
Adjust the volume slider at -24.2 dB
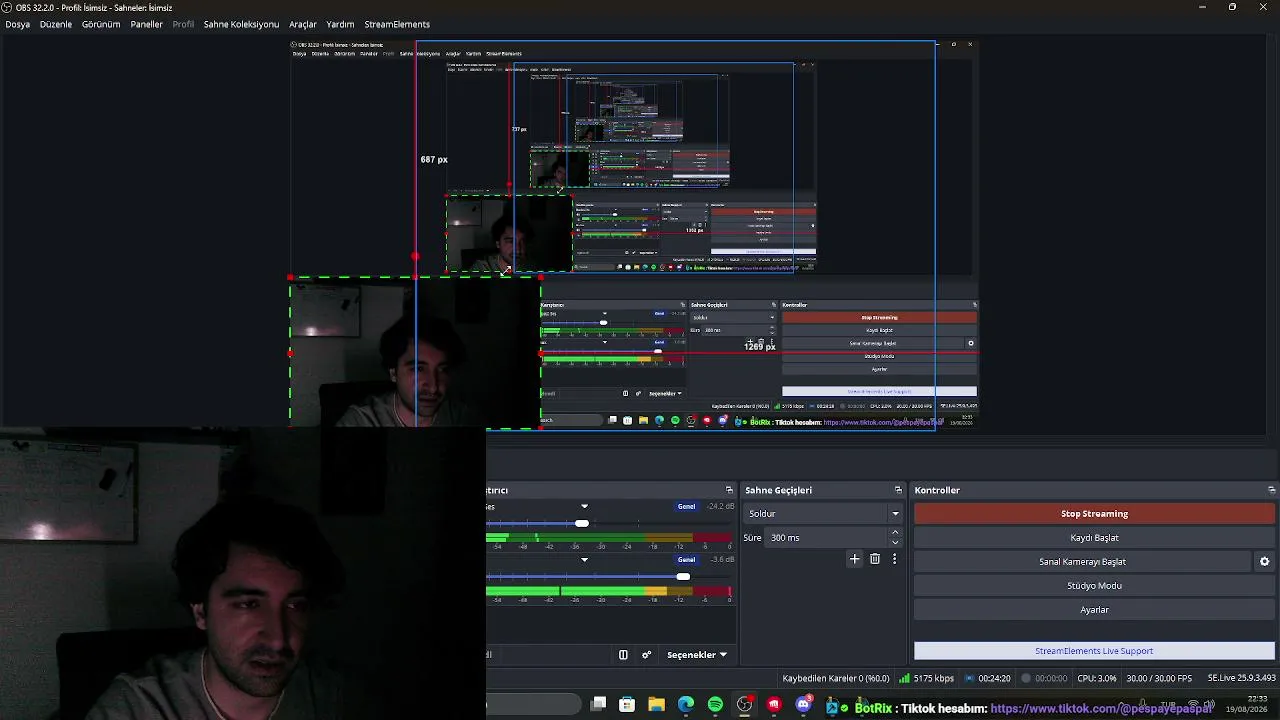pos(582,523)
